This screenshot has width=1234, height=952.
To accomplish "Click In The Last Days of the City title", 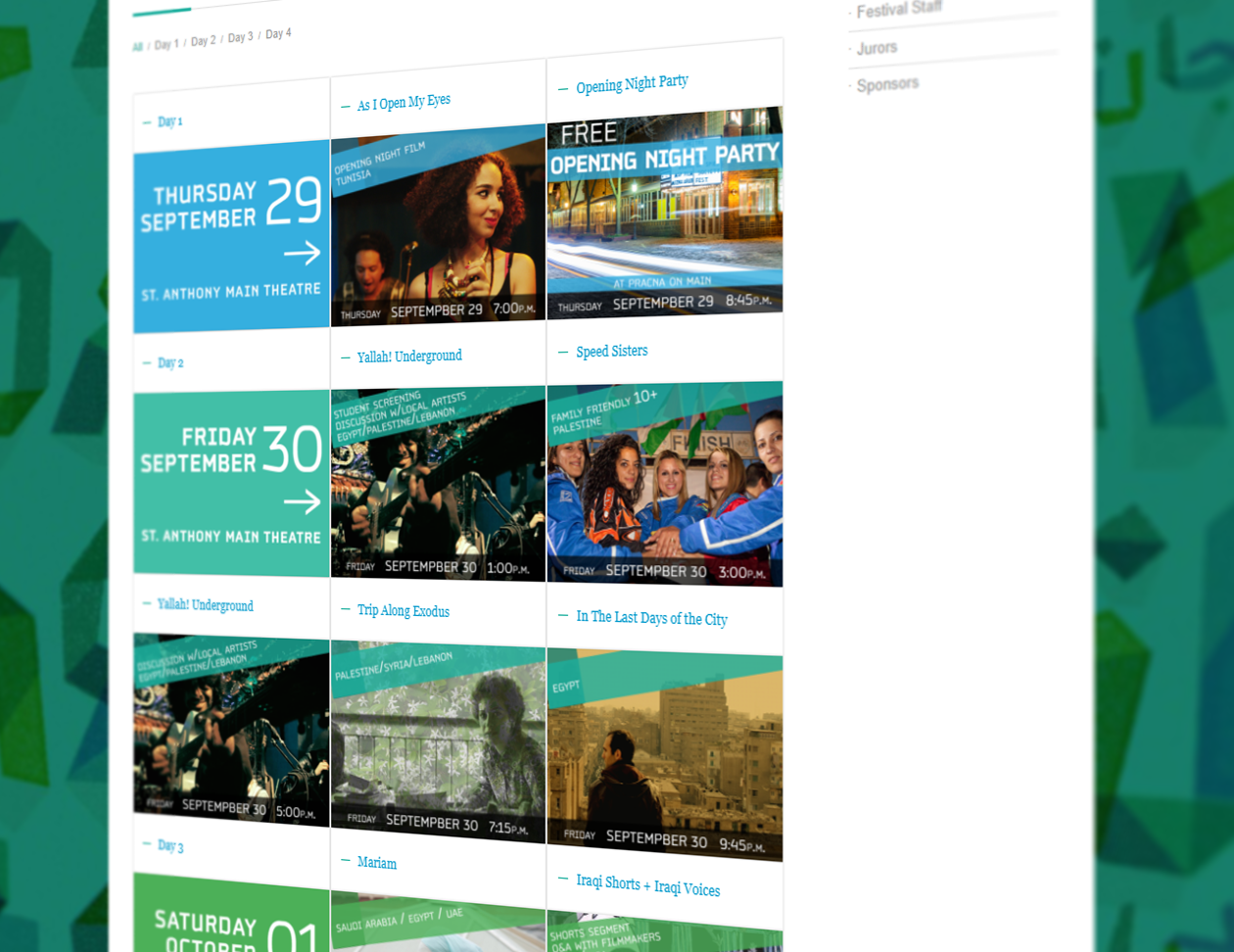I will [x=651, y=617].
